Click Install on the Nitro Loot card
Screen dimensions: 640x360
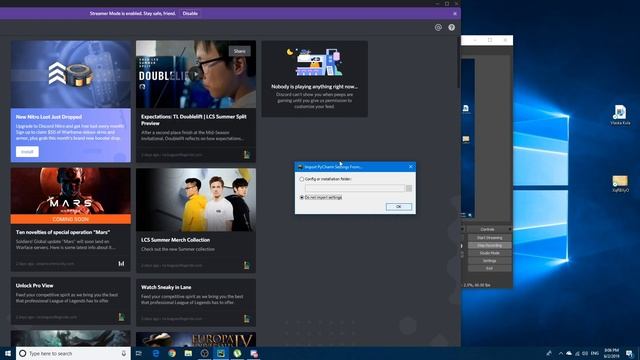27,152
